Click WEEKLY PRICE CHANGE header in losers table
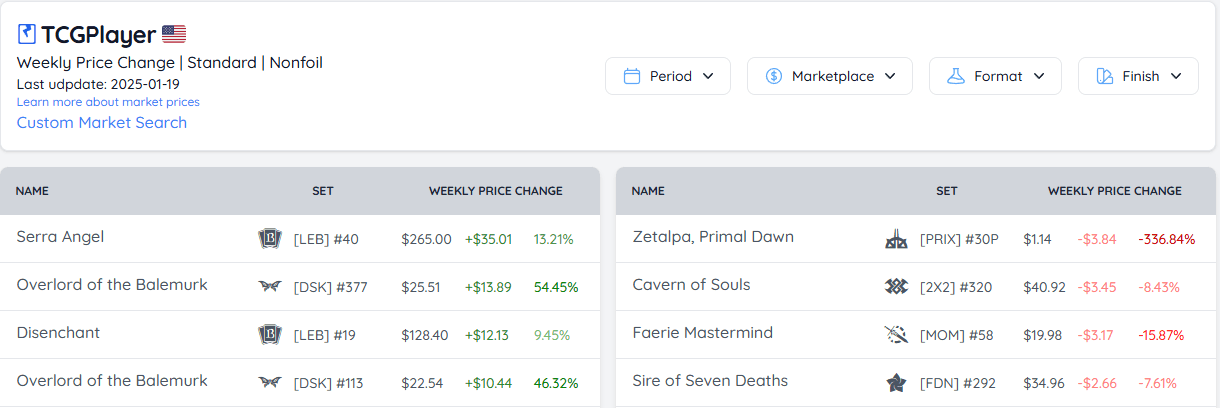This screenshot has height=408, width=1220. point(1115,191)
